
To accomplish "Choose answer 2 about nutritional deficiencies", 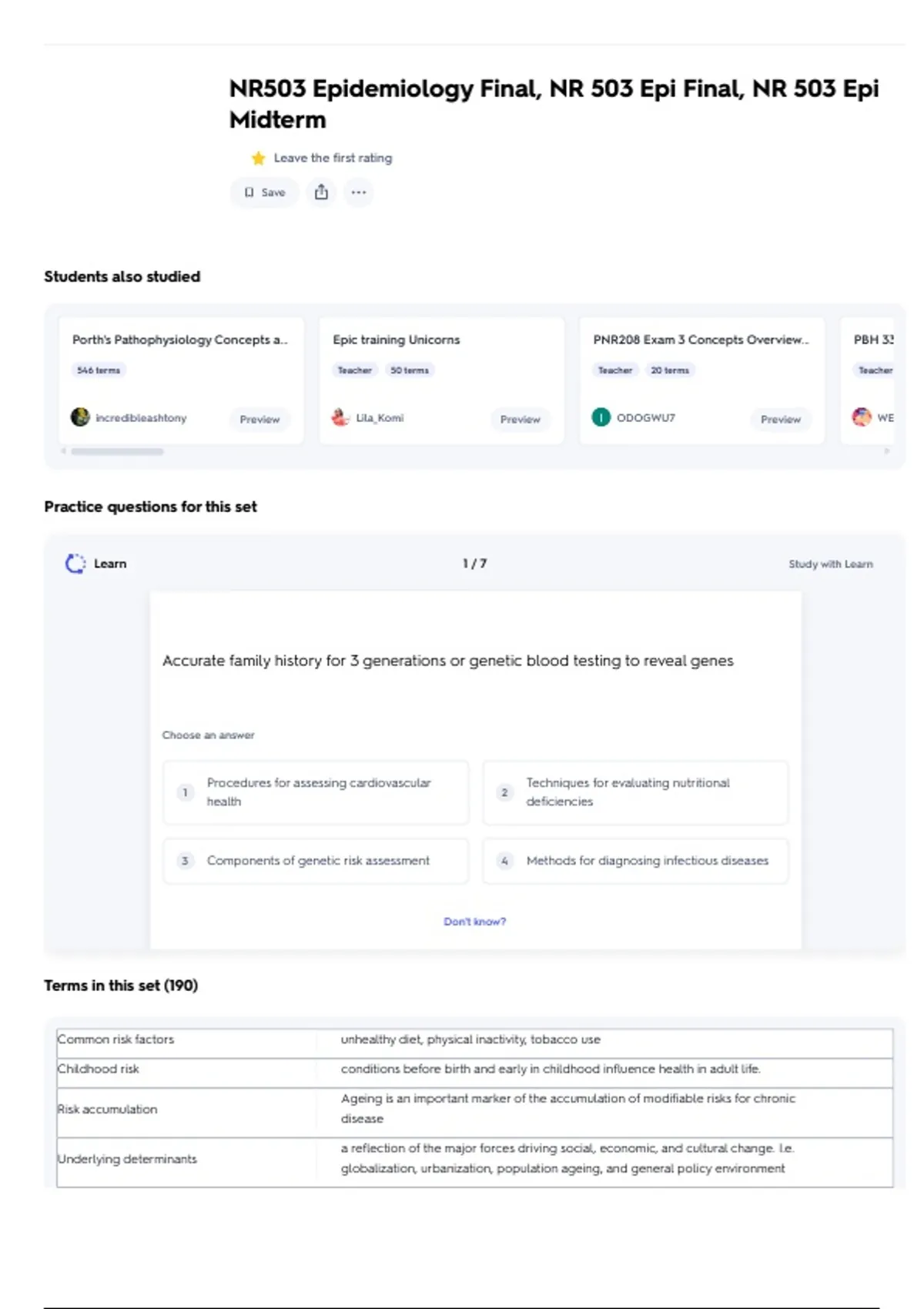I will coord(635,792).
